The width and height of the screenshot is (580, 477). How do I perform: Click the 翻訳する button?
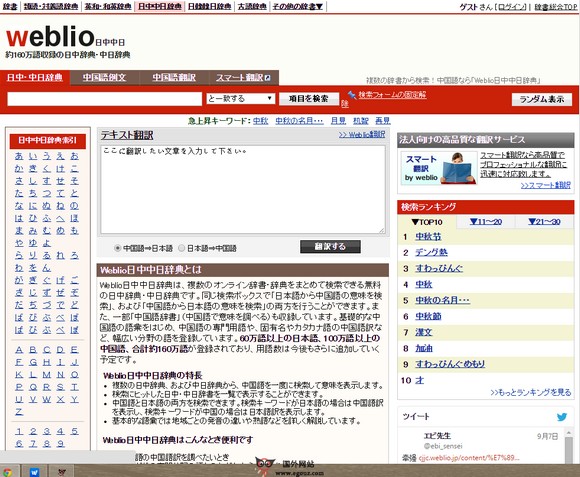pos(330,247)
